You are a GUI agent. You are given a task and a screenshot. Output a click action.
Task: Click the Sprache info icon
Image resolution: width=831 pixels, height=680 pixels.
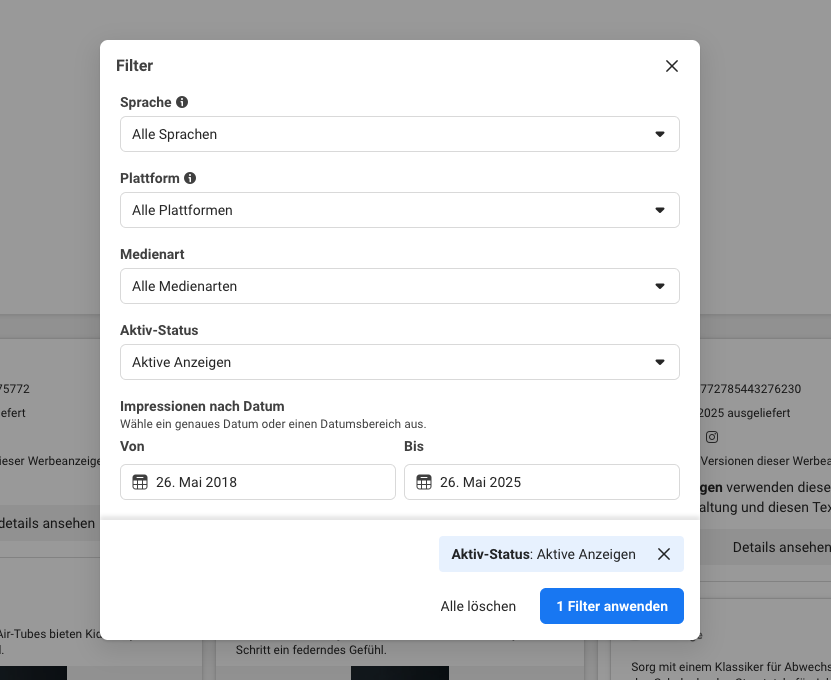[182, 102]
